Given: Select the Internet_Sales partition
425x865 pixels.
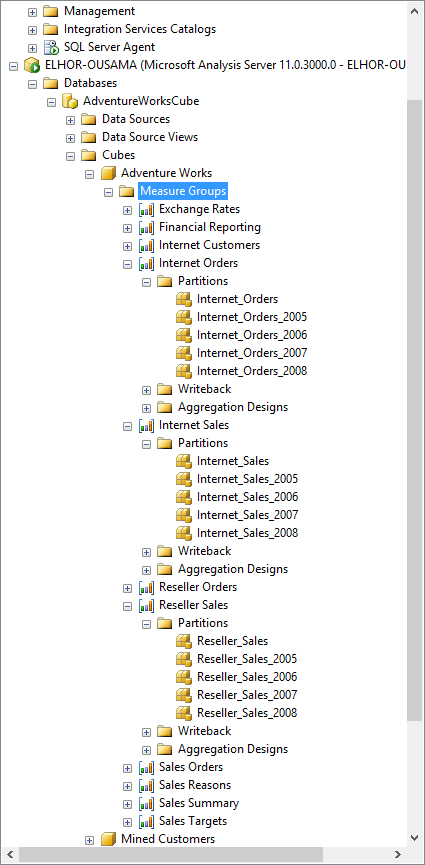Looking at the screenshot, I should 233,461.
